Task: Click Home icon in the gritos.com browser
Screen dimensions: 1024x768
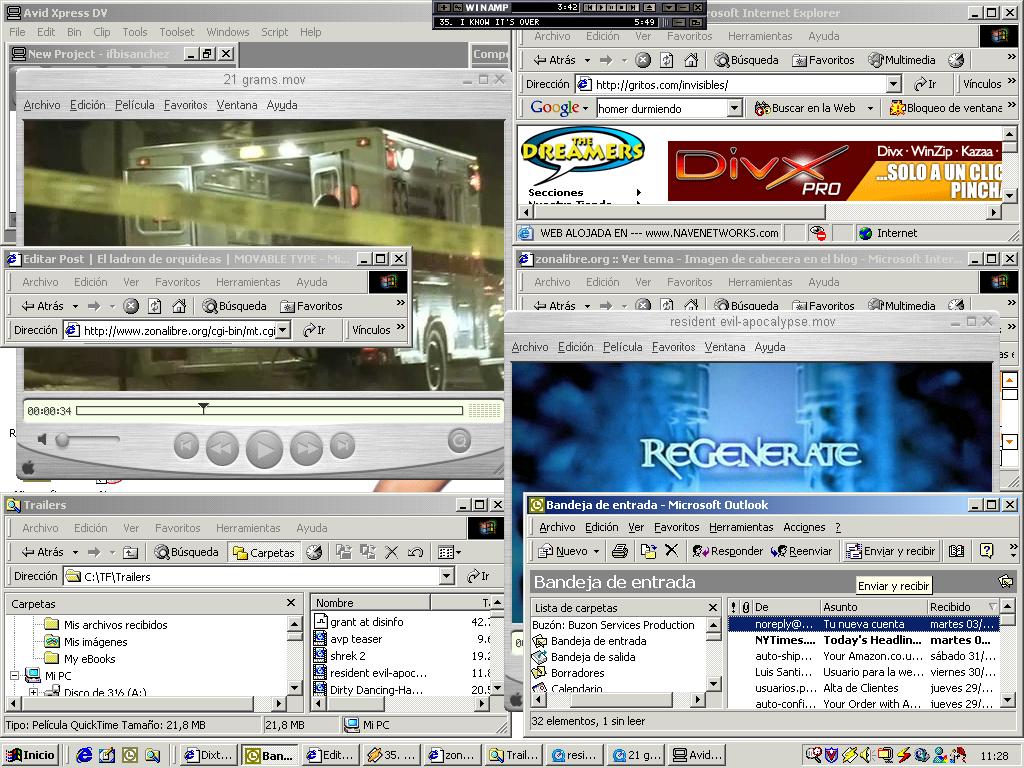Action: [x=691, y=60]
